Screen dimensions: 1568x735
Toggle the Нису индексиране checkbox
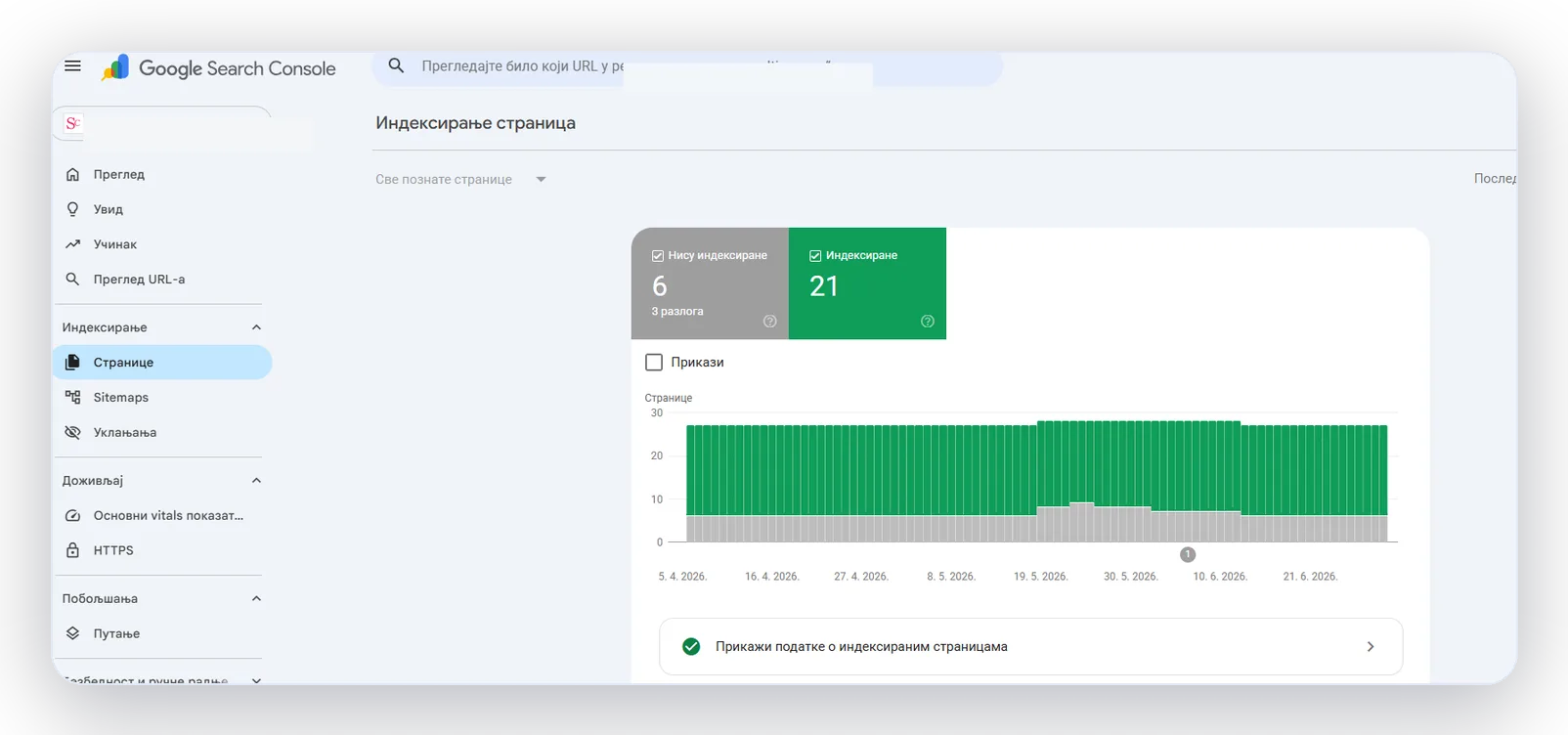pyautogui.click(x=658, y=255)
